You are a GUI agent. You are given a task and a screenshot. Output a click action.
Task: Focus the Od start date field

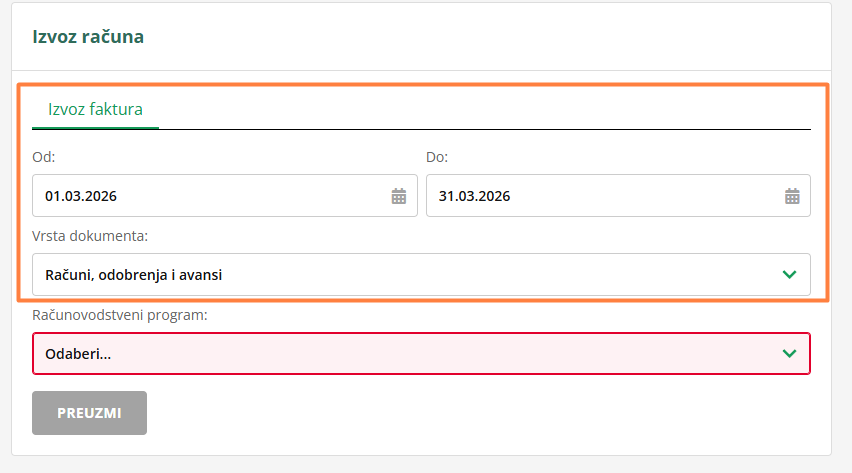coord(210,196)
